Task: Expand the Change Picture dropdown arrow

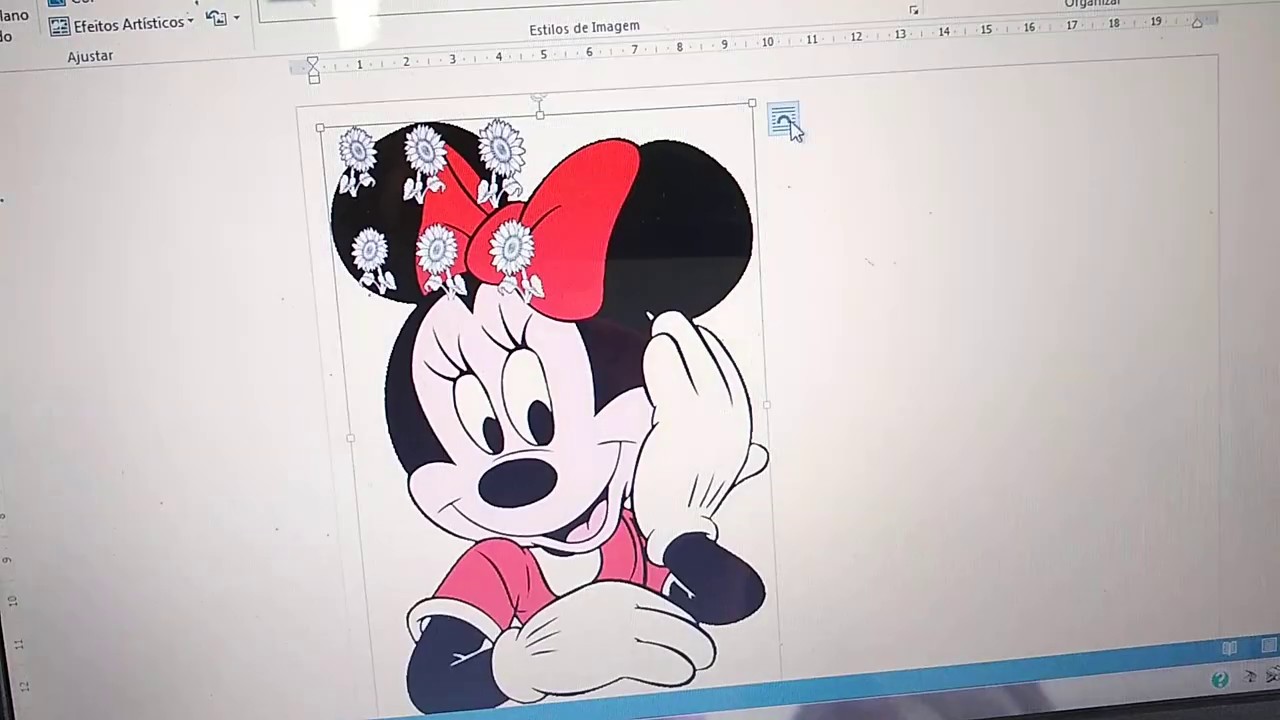Action: click(x=236, y=18)
